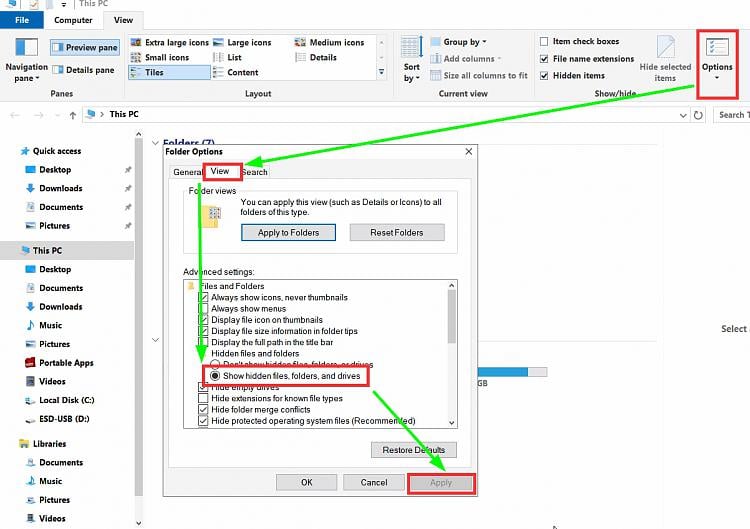Select Extra large icons layout

click(169, 43)
